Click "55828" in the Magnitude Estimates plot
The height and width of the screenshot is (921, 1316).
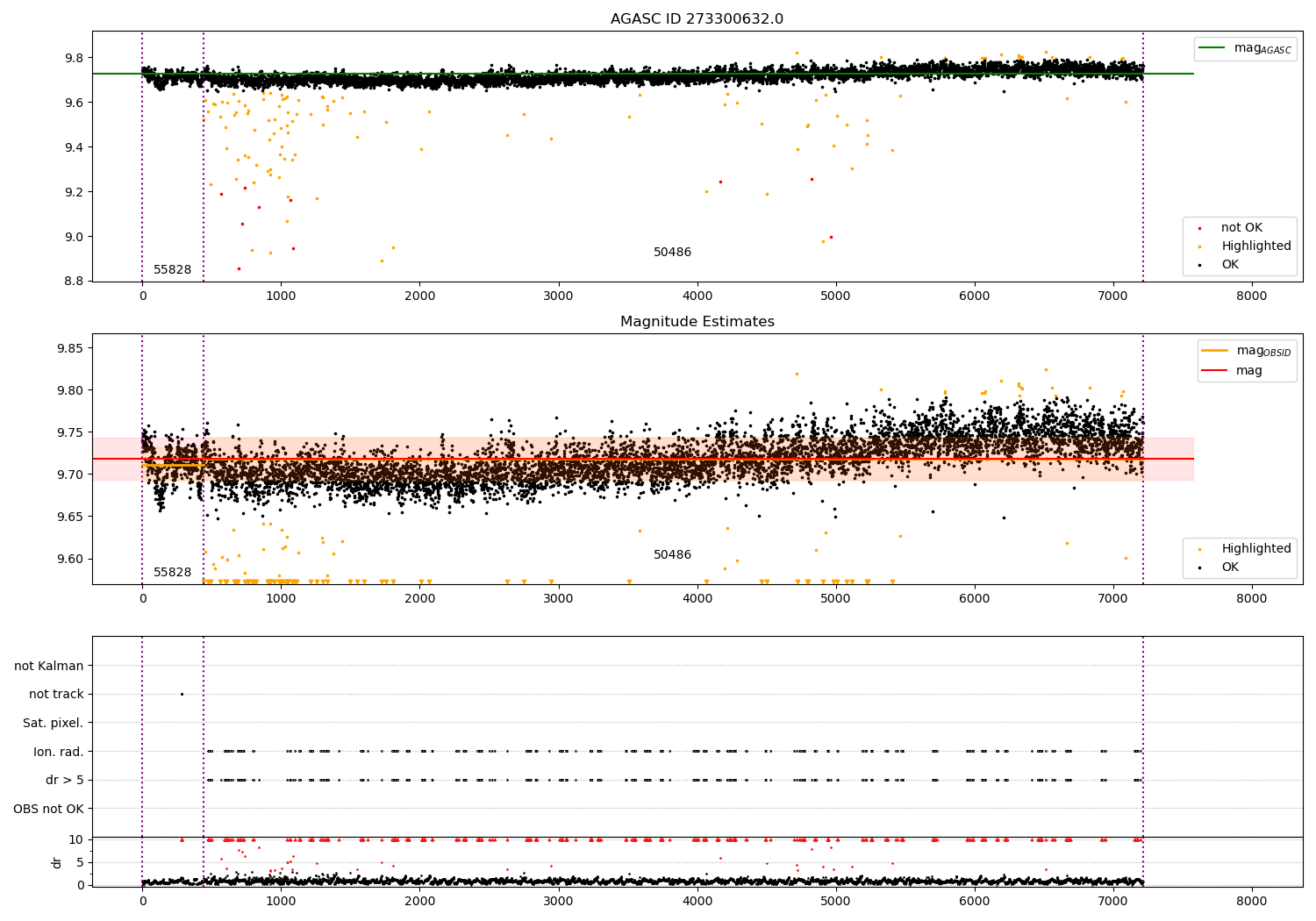tap(173, 573)
